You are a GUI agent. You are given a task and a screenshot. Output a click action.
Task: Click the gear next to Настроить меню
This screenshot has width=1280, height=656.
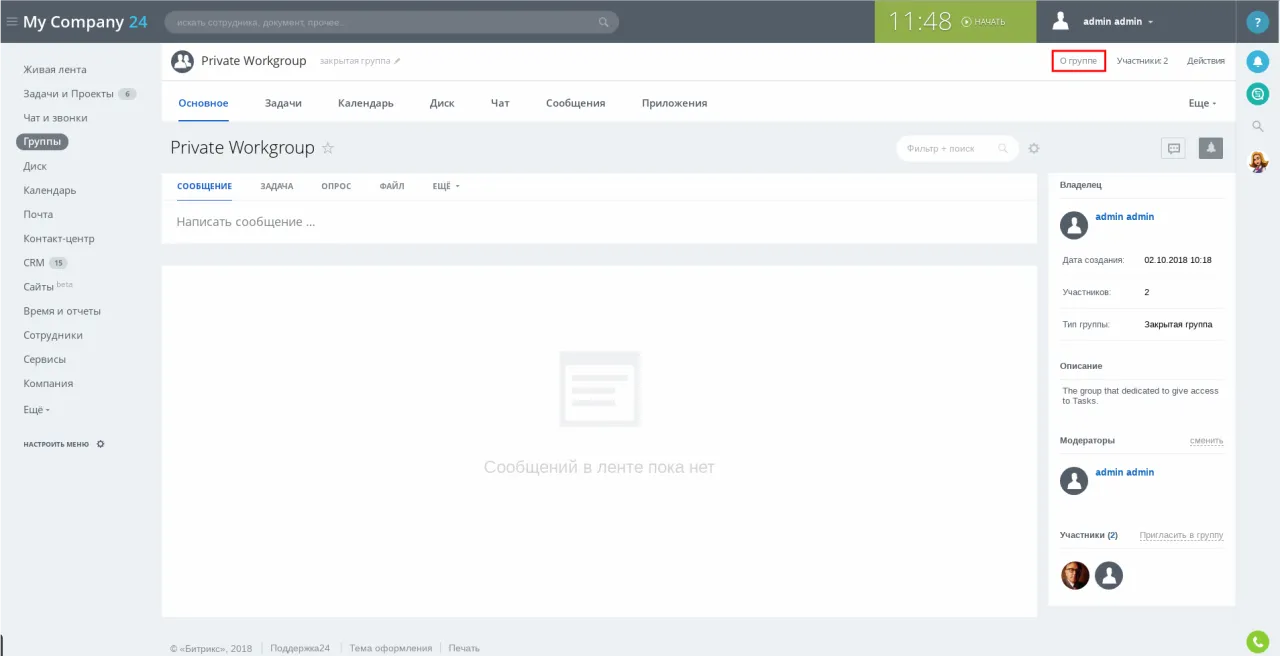(x=100, y=444)
